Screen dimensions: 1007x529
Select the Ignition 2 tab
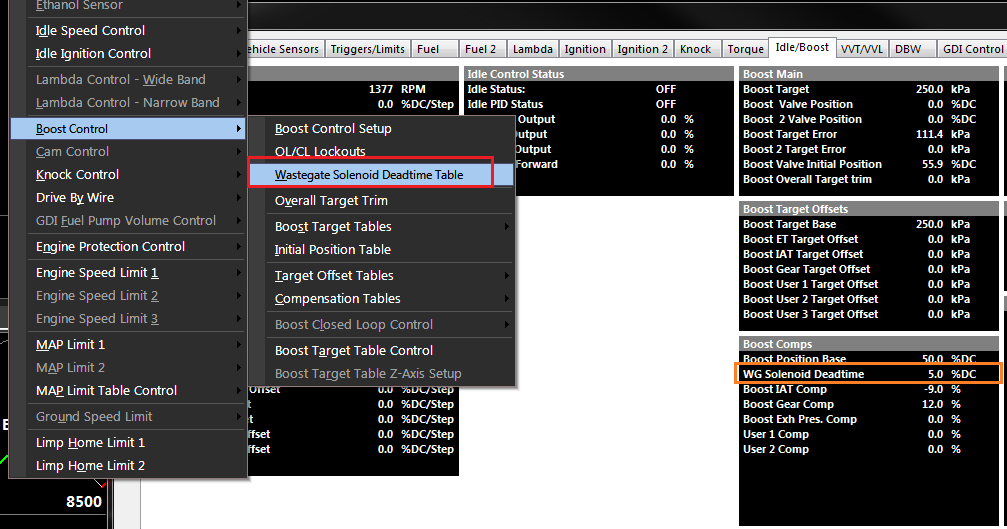pyautogui.click(x=642, y=48)
